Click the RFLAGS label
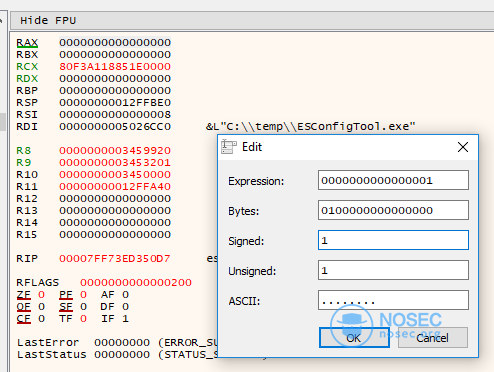Viewport: 494px width, 372px height. tap(38, 283)
